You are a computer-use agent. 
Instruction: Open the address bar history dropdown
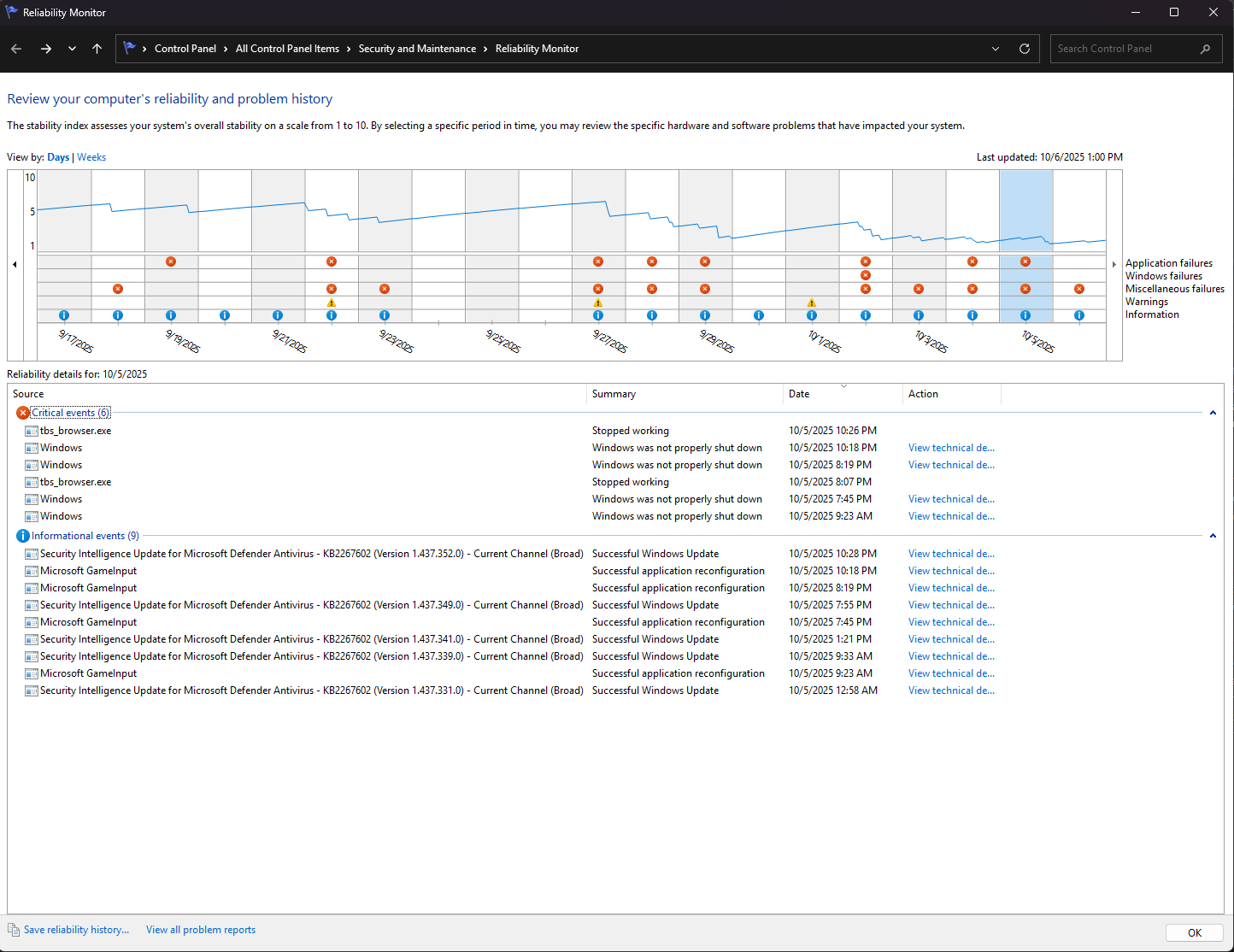point(996,49)
